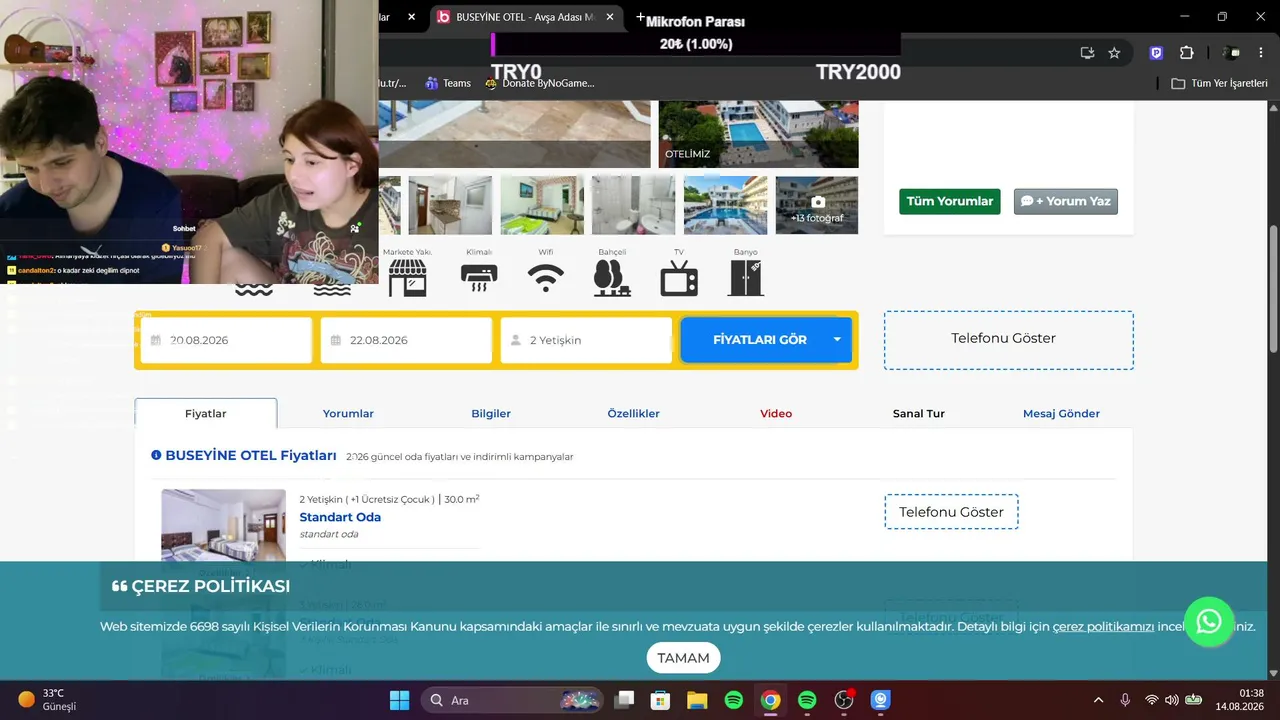Open the +13 fotoğraf gallery thumbnail
Screen dimensions: 1280x720
point(817,205)
